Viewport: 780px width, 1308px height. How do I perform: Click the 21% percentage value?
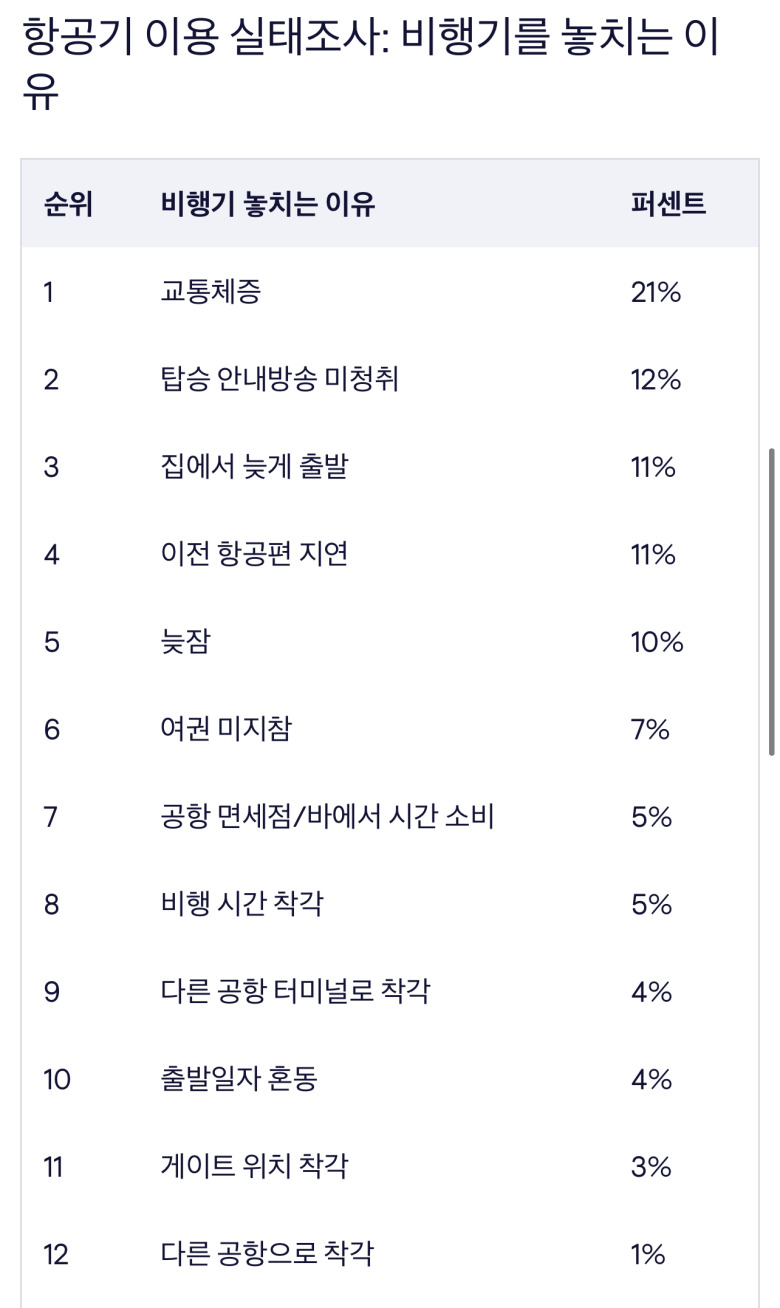click(655, 292)
